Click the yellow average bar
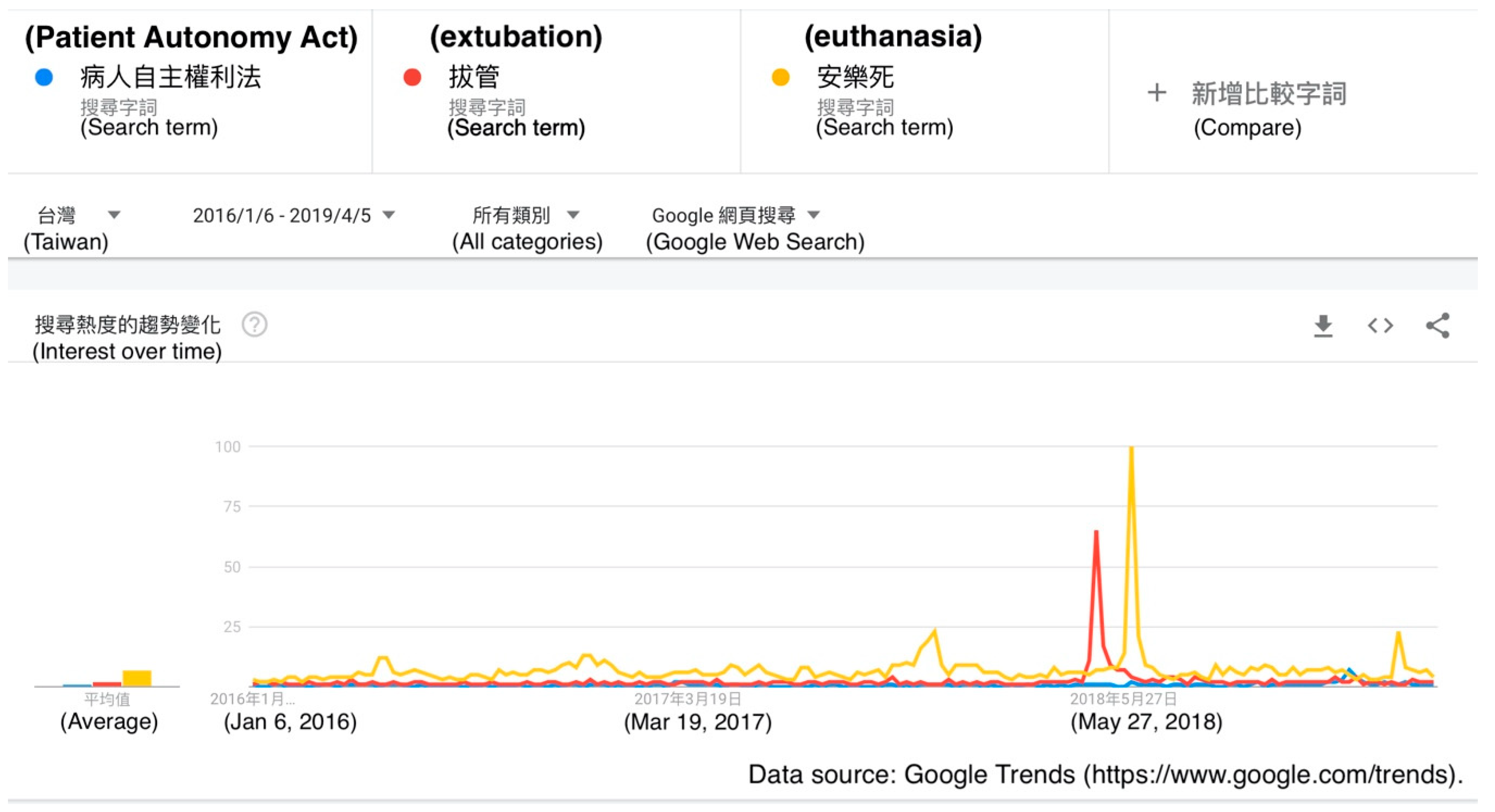 (136, 678)
